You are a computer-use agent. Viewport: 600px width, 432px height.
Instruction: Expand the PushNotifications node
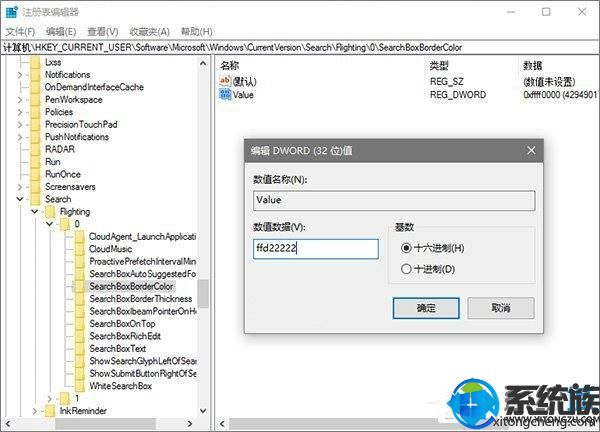click(20, 137)
